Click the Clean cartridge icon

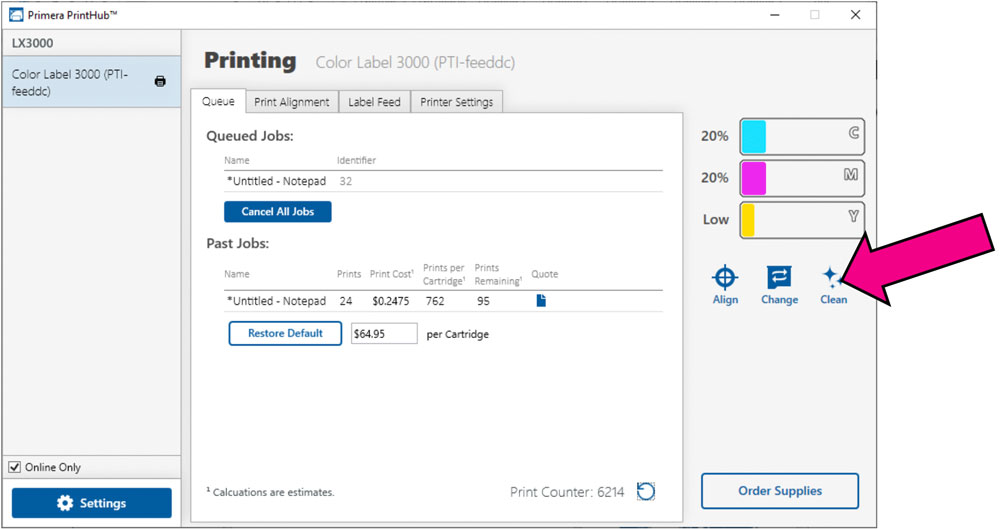coord(832,278)
